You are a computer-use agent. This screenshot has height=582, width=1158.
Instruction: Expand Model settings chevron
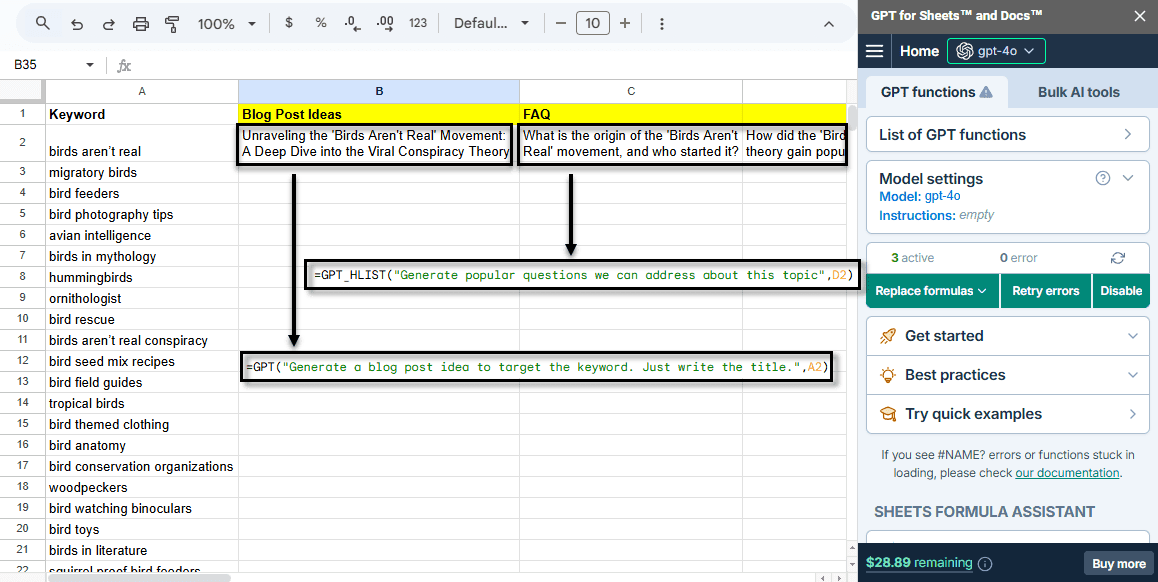point(1128,178)
